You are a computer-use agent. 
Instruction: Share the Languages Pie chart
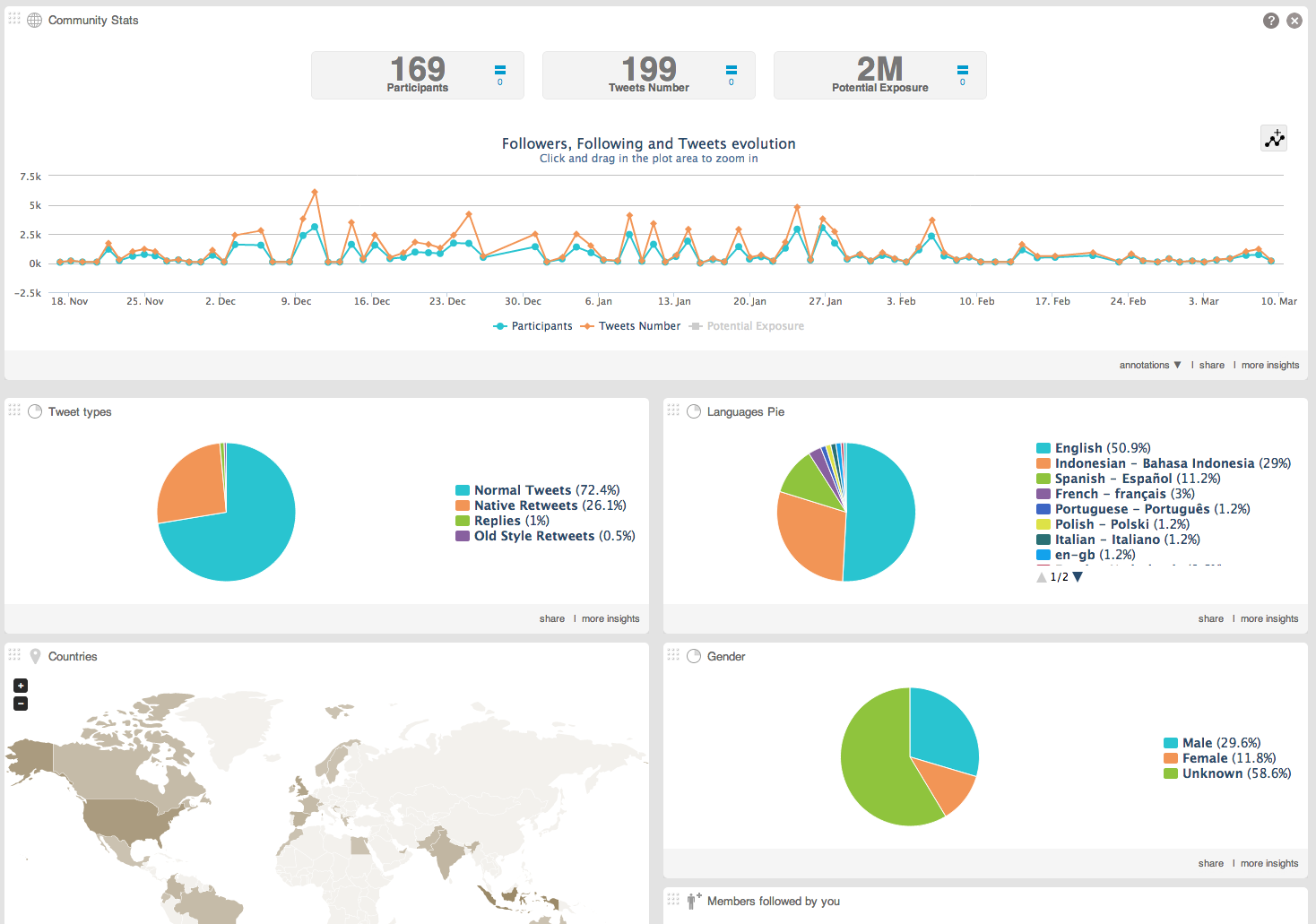pyautogui.click(x=1211, y=618)
